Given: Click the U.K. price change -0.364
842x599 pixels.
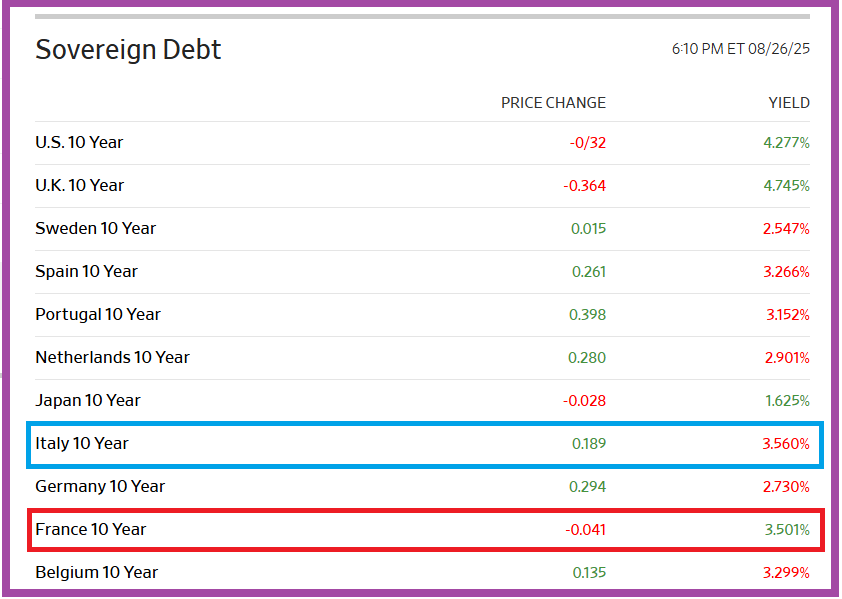Looking at the screenshot, I should 584,185.
